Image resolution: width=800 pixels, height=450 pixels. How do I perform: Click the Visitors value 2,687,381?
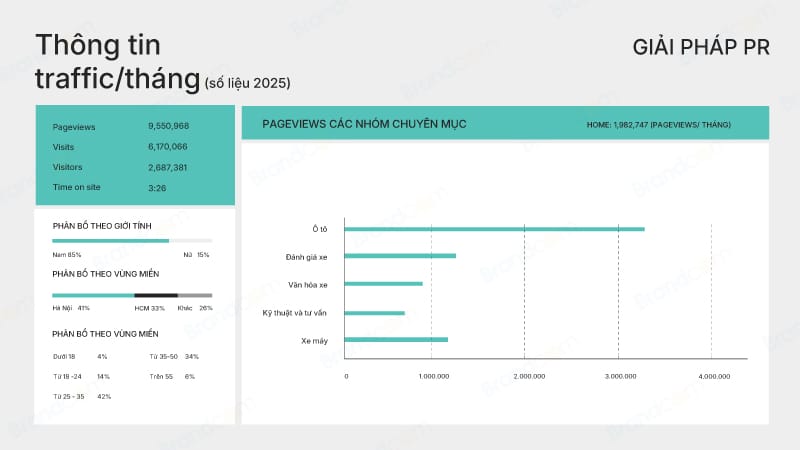coord(168,167)
